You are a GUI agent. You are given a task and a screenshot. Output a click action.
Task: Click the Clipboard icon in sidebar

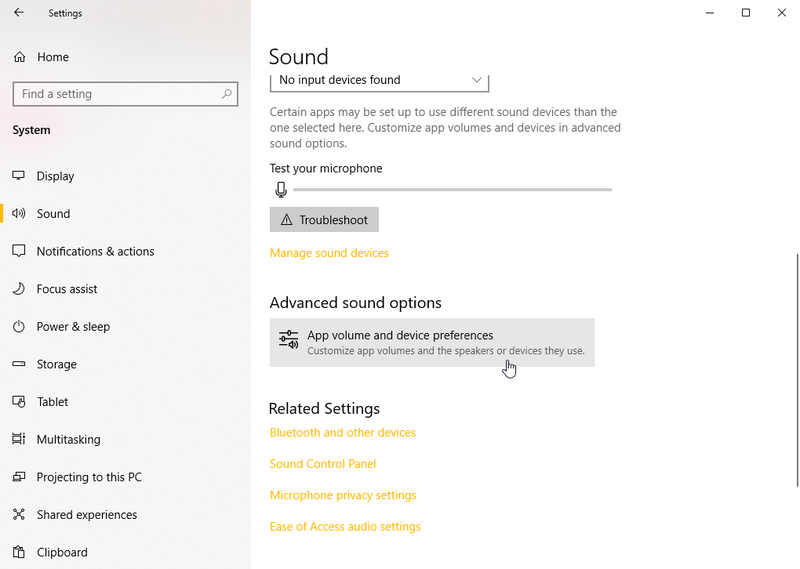[19, 552]
